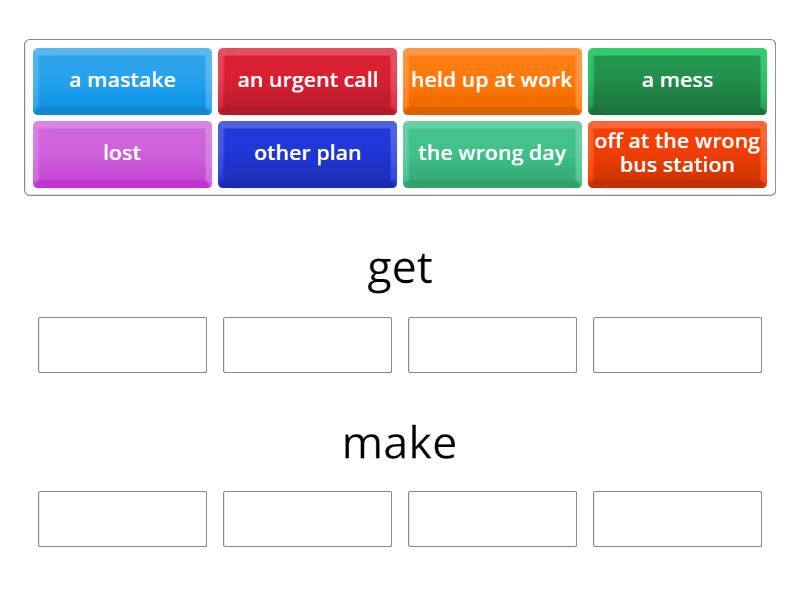Image resolution: width=800 pixels, height=600 pixels.
Task: Select the blue tile labeled 'a mastake'
Action: (122, 81)
